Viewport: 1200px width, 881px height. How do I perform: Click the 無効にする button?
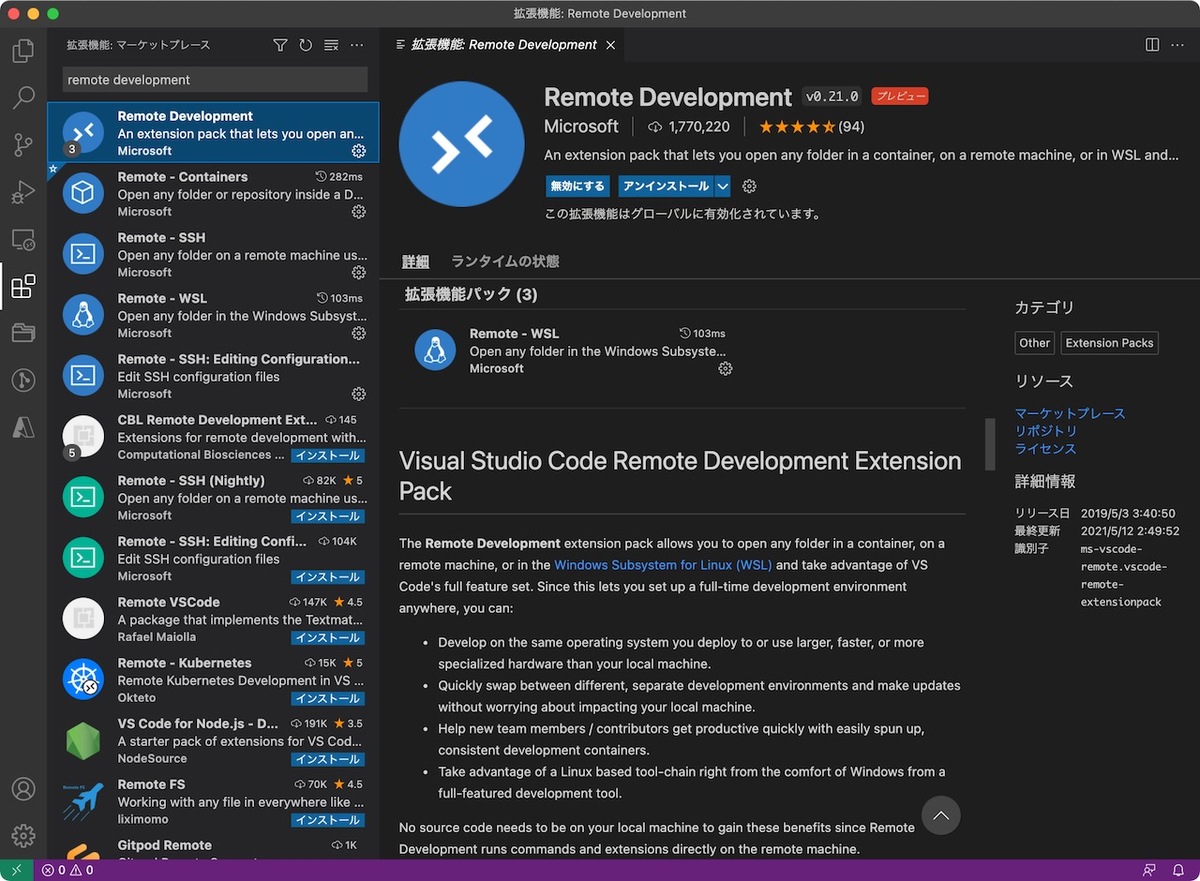click(x=578, y=186)
